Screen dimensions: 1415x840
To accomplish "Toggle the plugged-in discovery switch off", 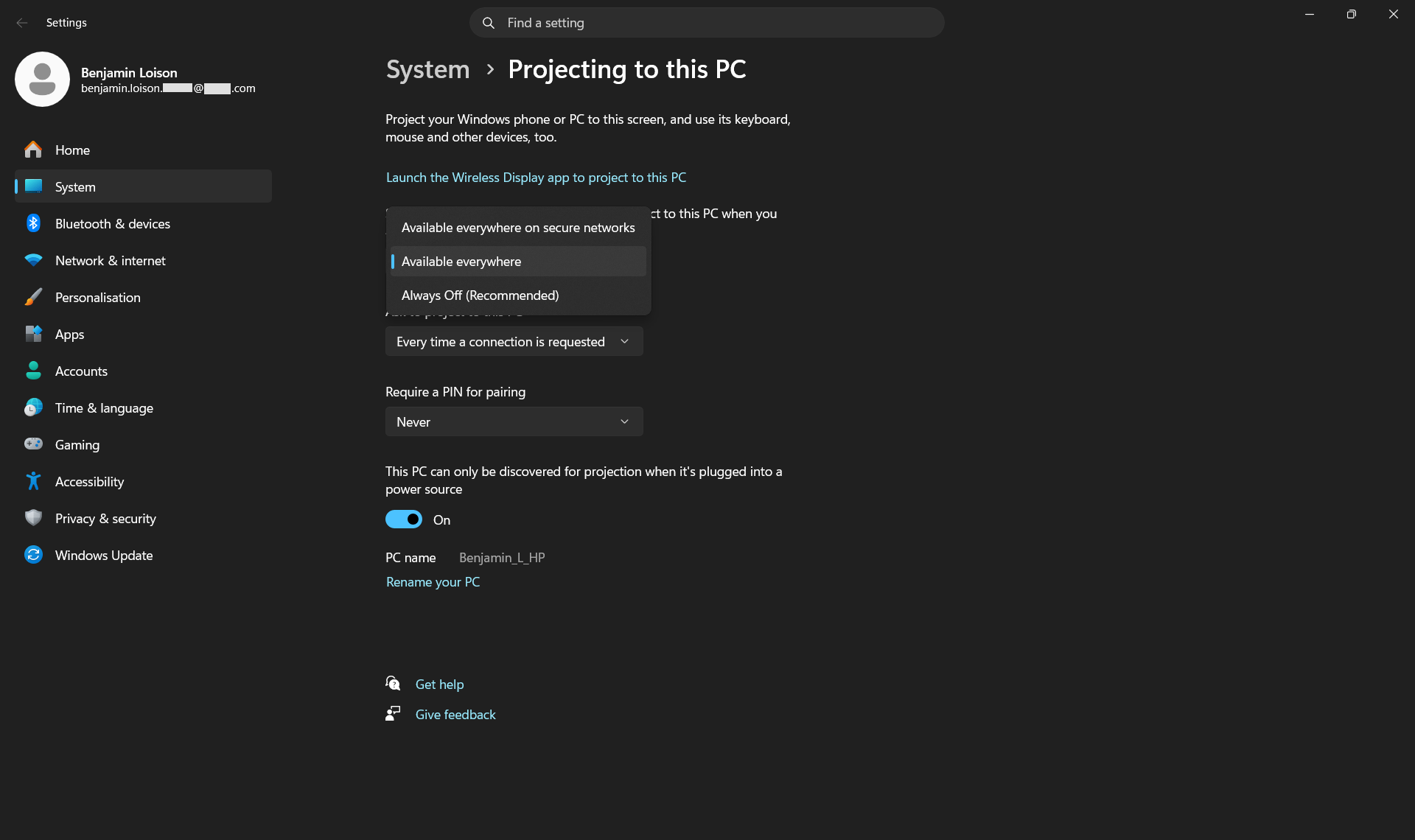I will point(404,519).
